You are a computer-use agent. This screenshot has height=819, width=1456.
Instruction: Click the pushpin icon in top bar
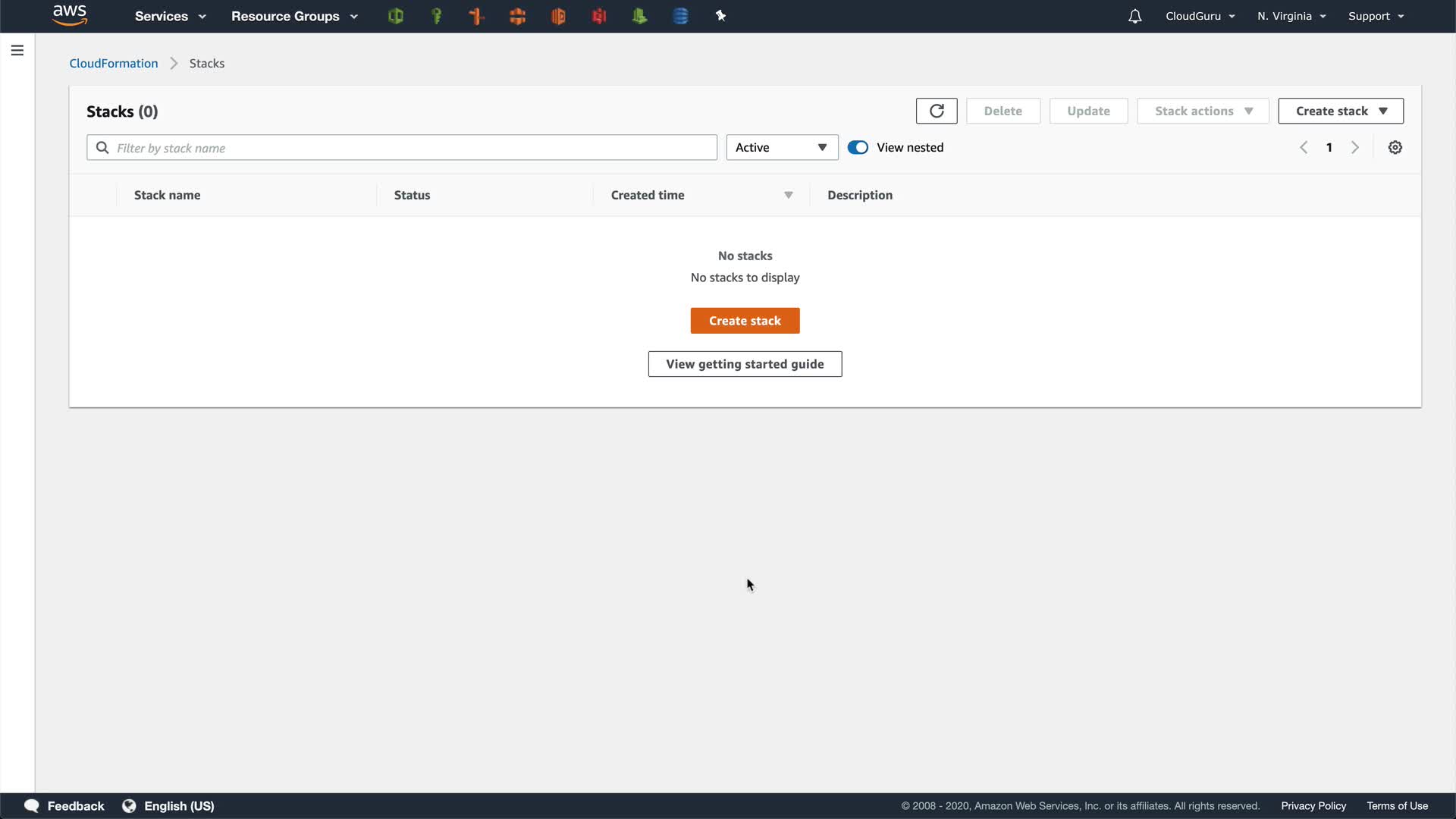[720, 16]
